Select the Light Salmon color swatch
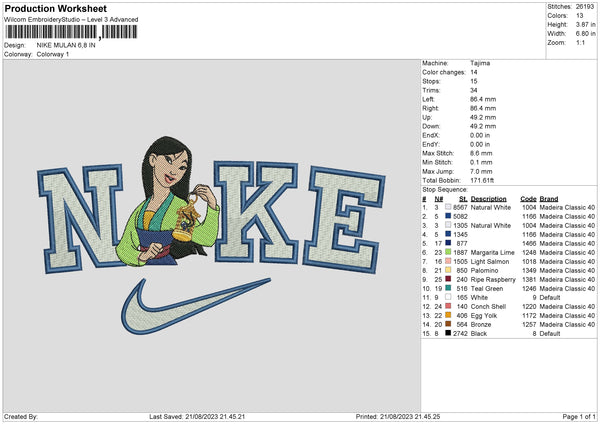 (x=448, y=261)
